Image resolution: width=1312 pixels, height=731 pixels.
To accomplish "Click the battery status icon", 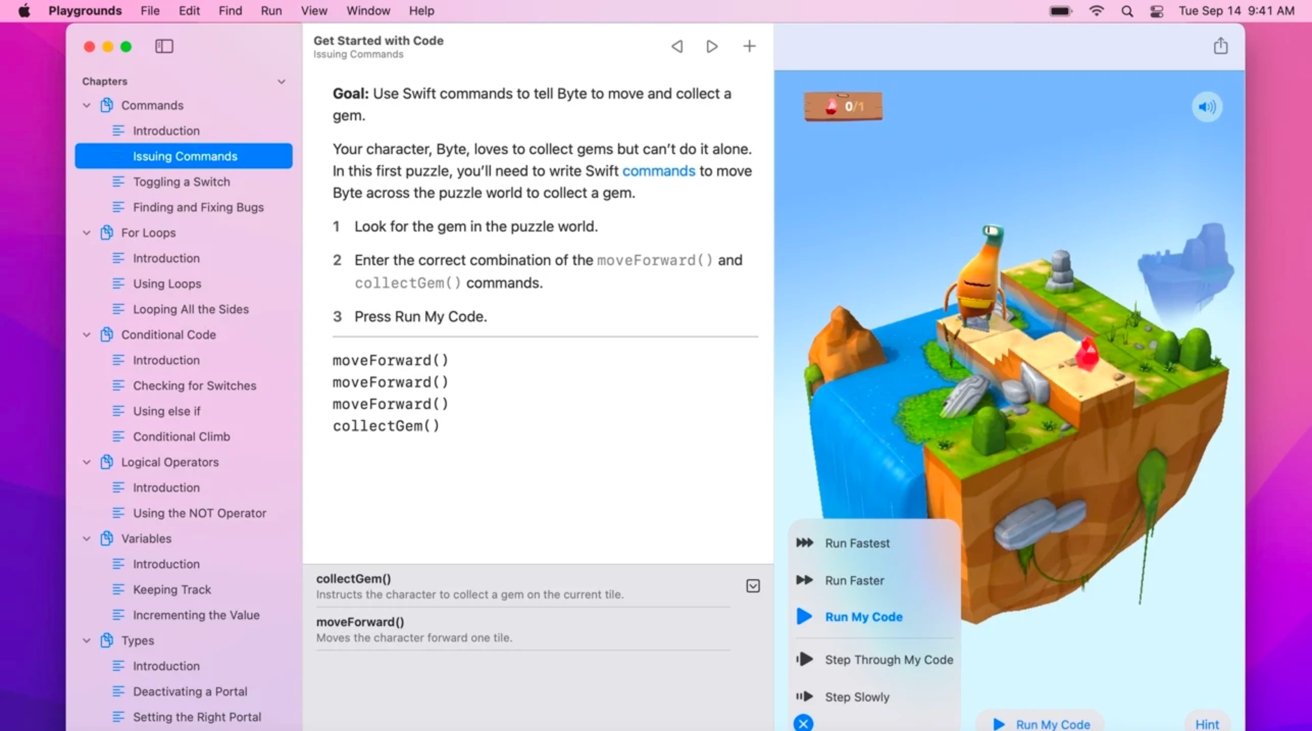I will [x=1060, y=11].
